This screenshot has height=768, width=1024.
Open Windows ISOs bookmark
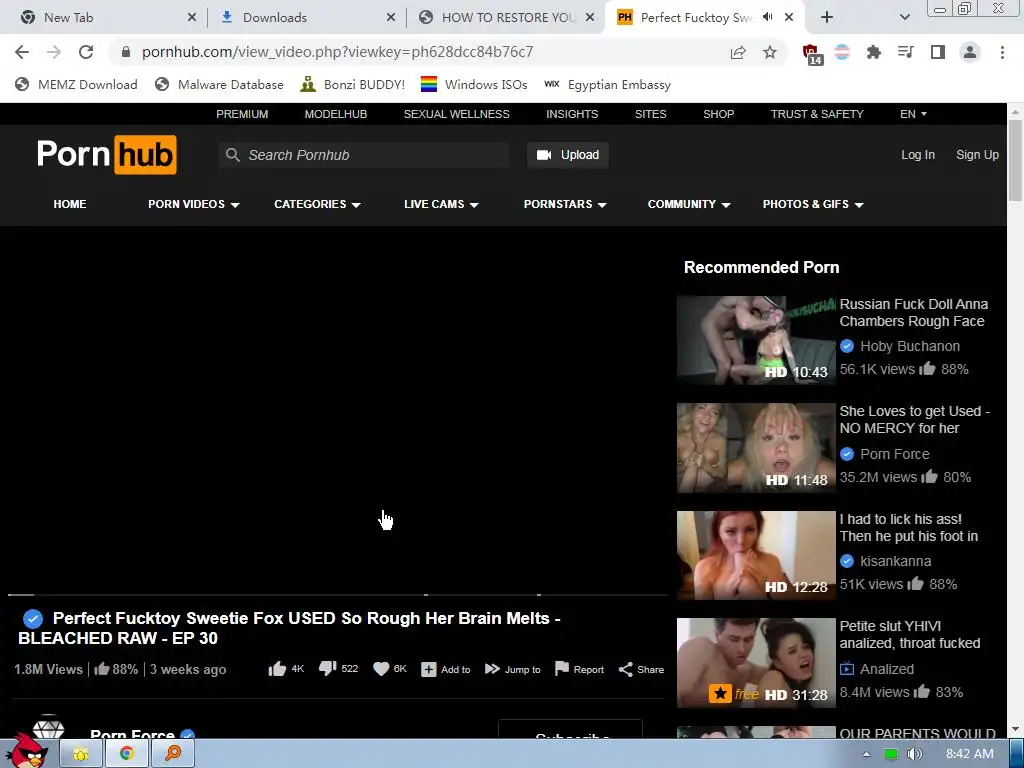pyautogui.click(x=474, y=84)
